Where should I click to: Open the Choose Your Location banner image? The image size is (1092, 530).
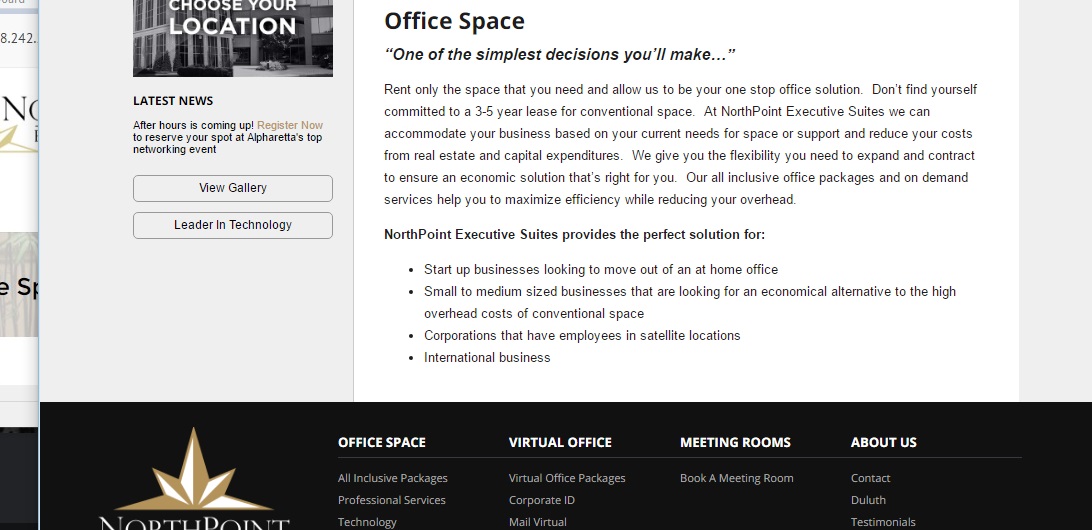point(233,38)
